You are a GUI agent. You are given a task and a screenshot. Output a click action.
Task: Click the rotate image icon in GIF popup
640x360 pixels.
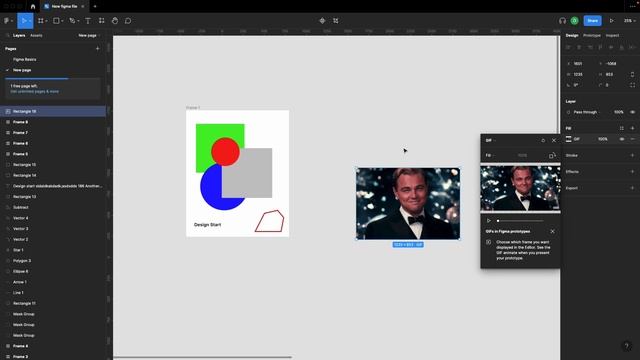coord(552,156)
